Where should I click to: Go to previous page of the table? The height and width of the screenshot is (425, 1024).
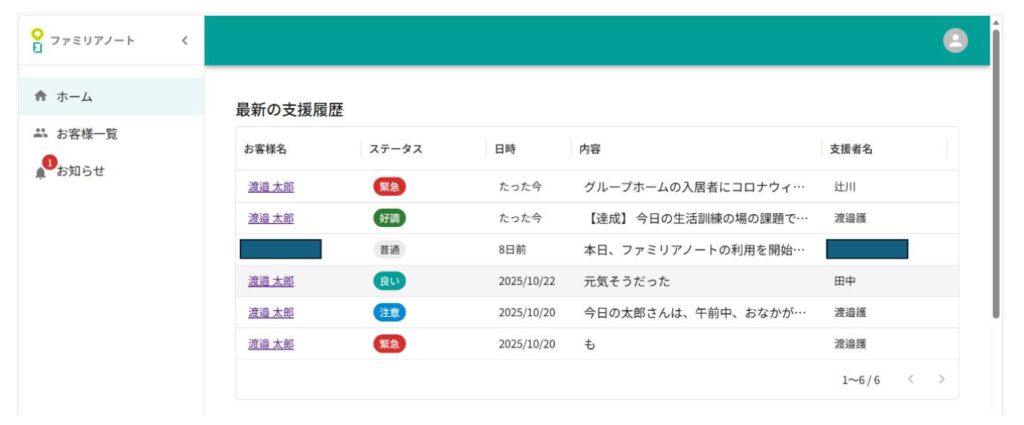click(x=910, y=379)
